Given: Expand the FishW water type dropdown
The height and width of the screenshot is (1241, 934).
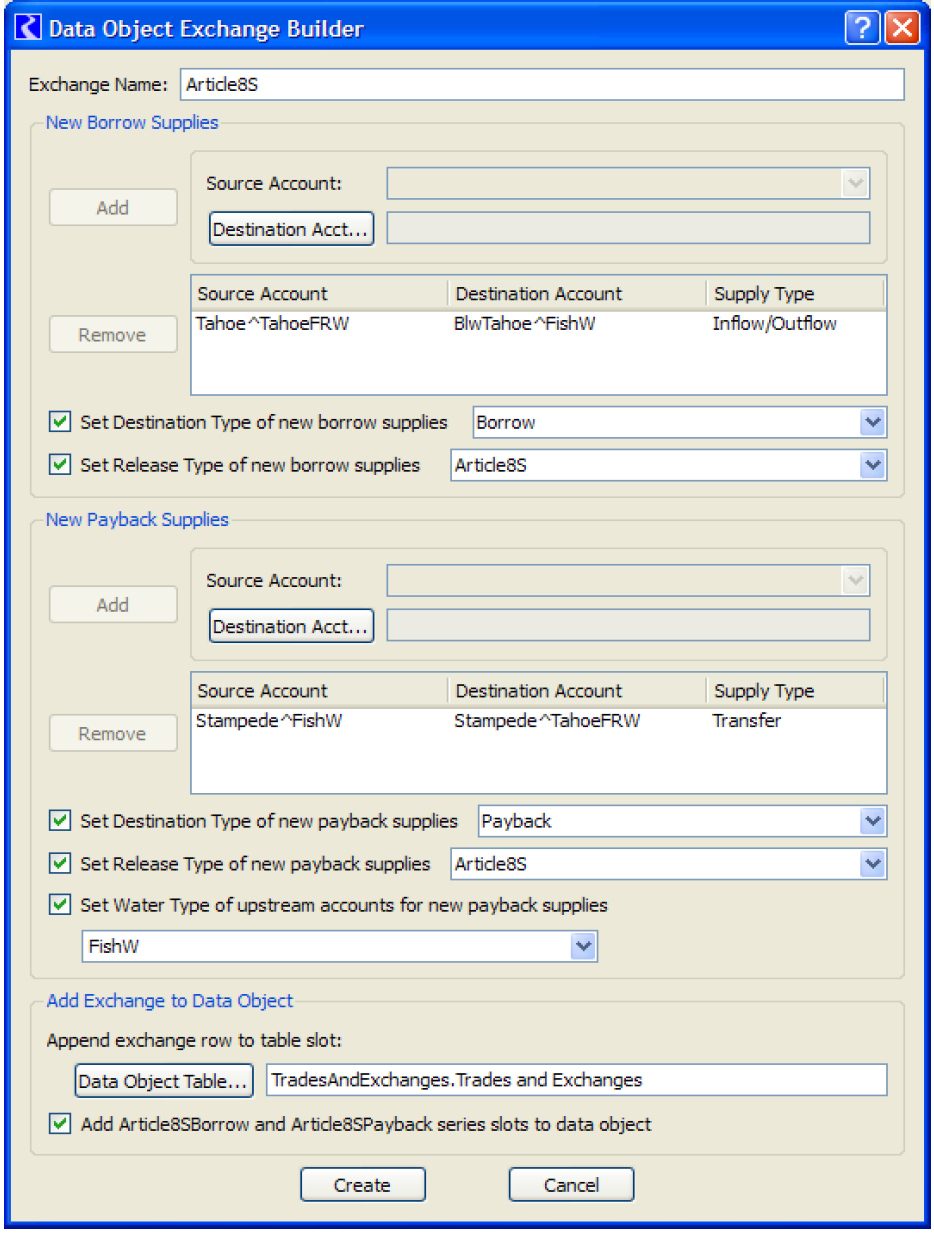Looking at the screenshot, I should click(583, 946).
